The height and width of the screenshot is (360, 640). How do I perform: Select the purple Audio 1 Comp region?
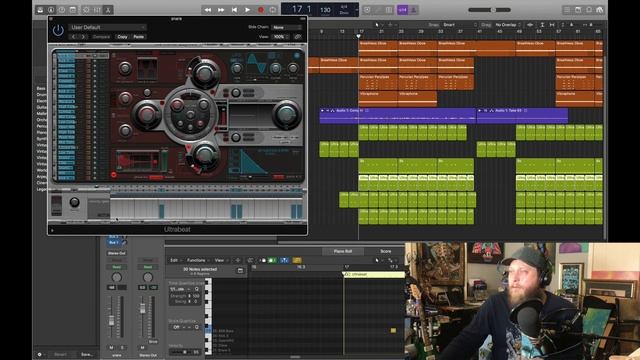[x=398, y=116]
